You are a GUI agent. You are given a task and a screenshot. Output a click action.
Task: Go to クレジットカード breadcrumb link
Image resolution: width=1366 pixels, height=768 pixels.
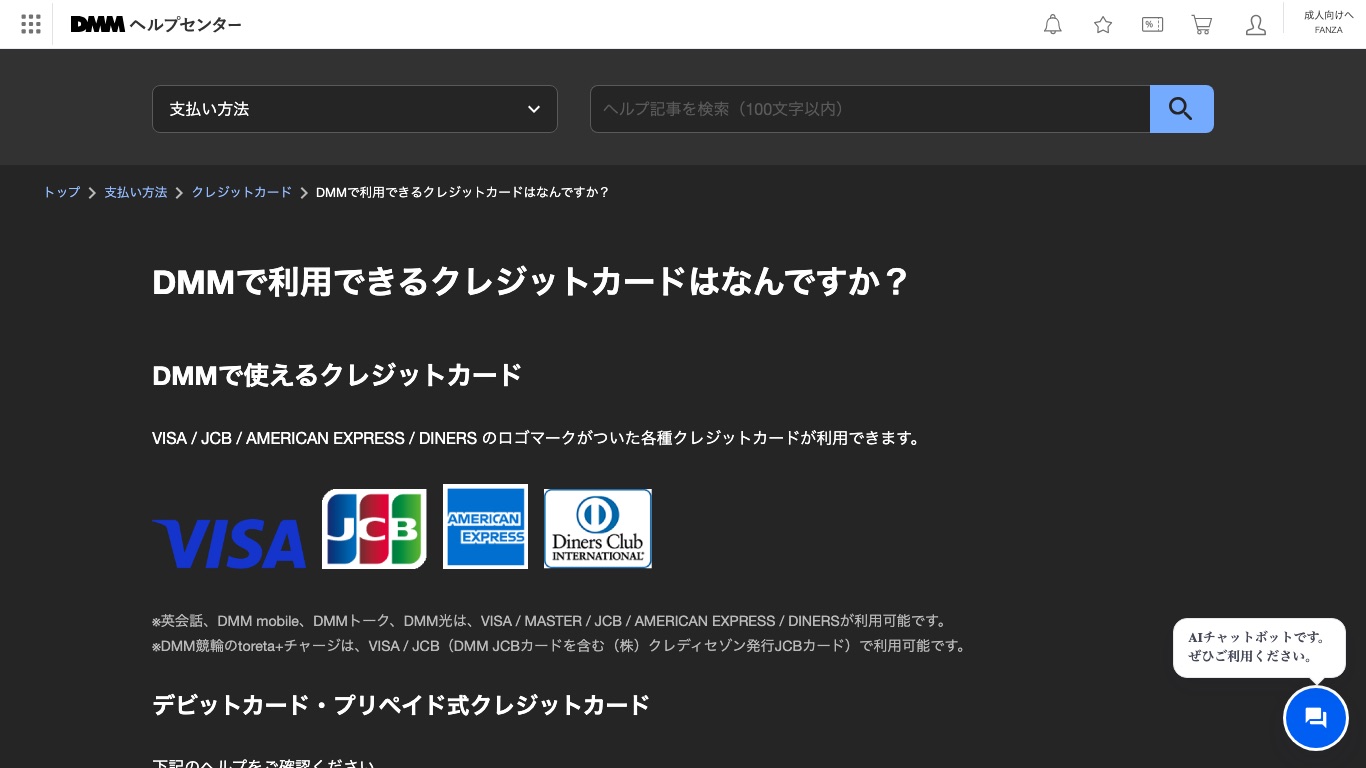(242, 192)
